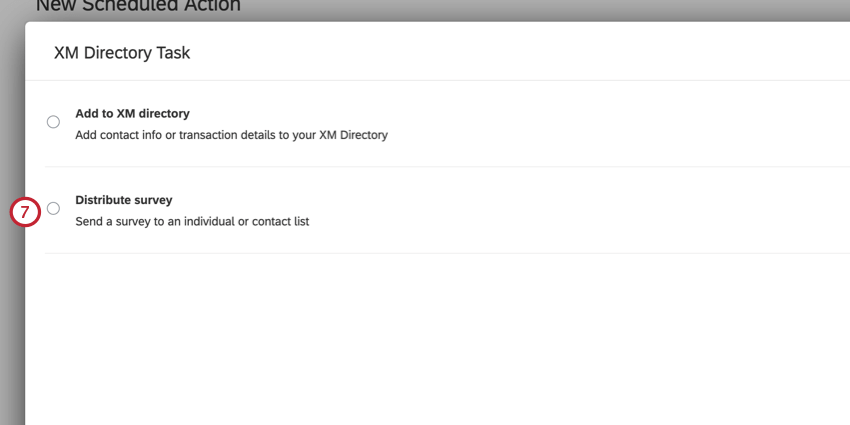This screenshot has width=850, height=425.
Task: Choose the Distribute survey radio button
Action: (53, 208)
